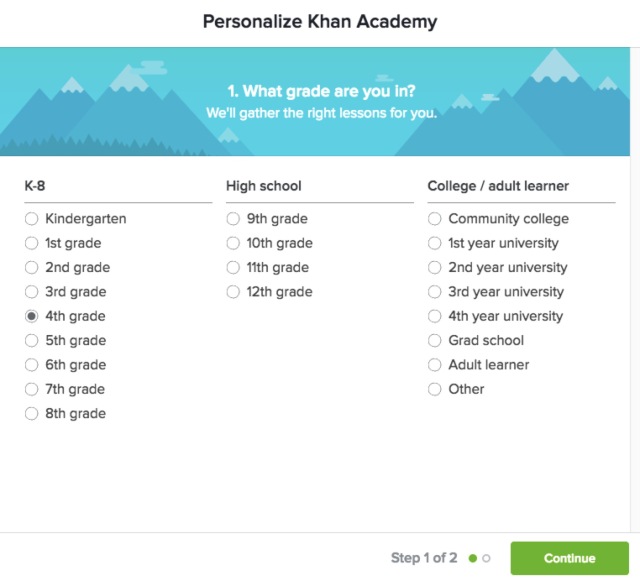This screenshot has width=640, height=581.
Task: Choose Community college option
Action: tap(435, 219)
